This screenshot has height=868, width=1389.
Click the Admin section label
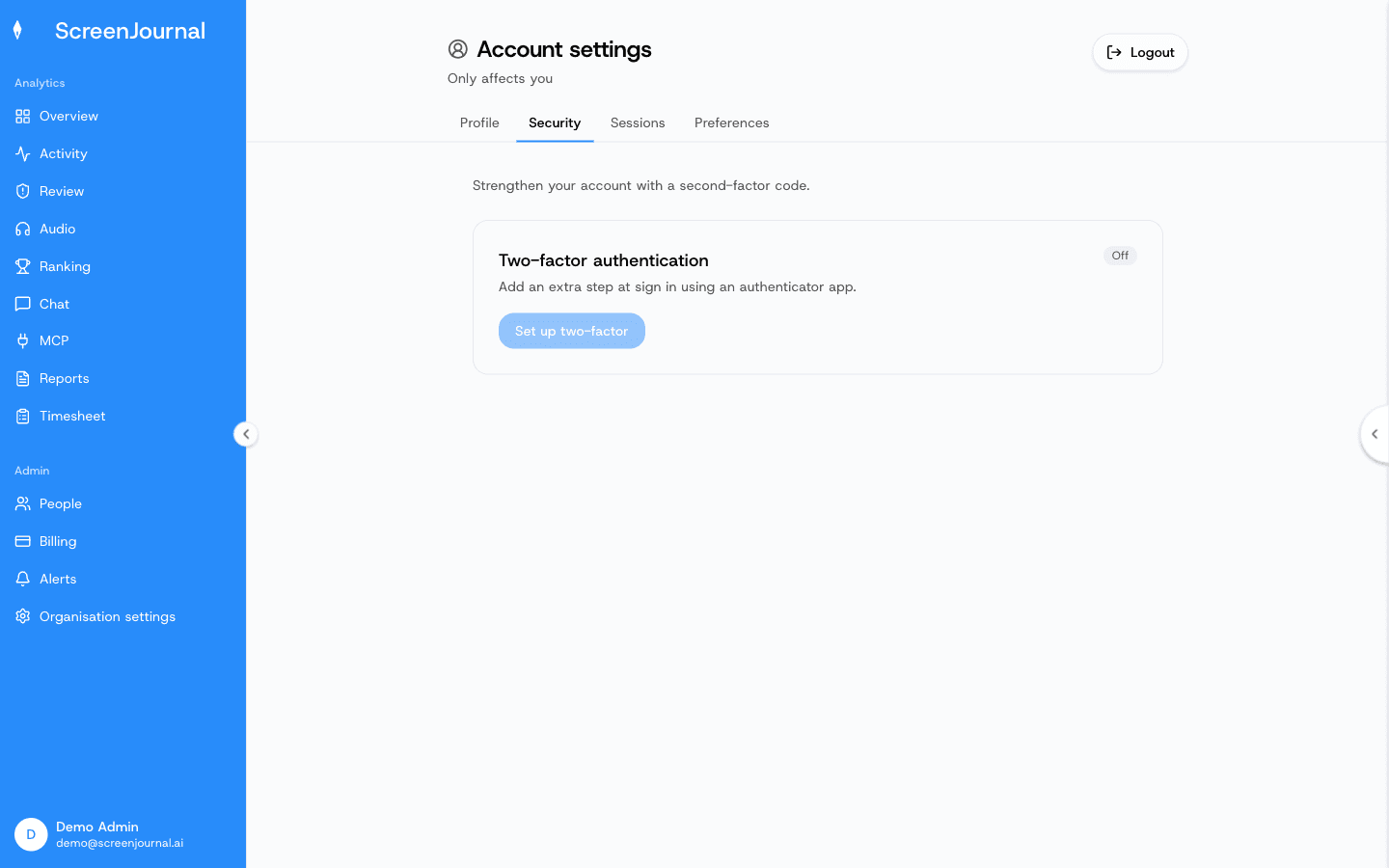click(32, 472)
